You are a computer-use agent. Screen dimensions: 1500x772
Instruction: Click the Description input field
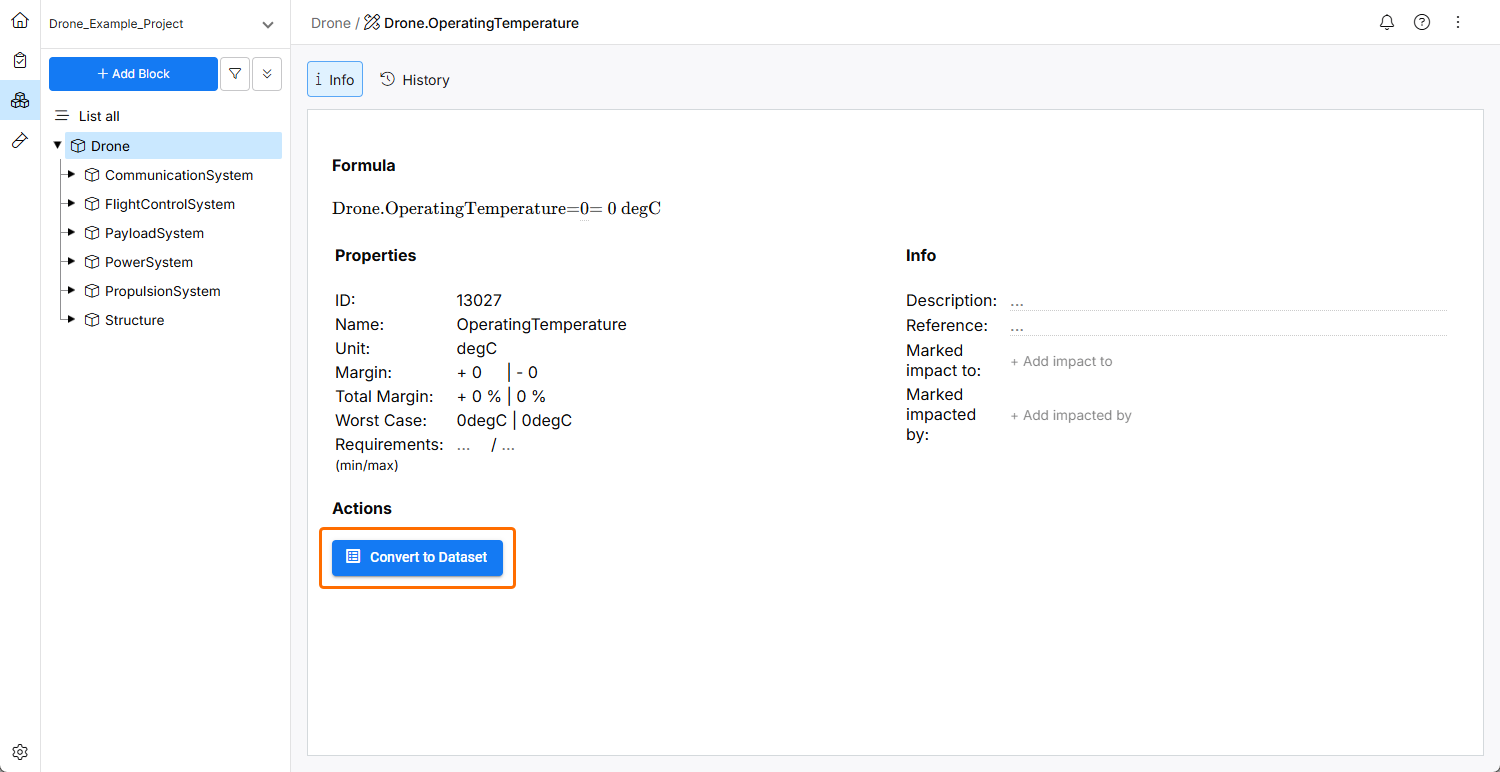coord(1228,301)
